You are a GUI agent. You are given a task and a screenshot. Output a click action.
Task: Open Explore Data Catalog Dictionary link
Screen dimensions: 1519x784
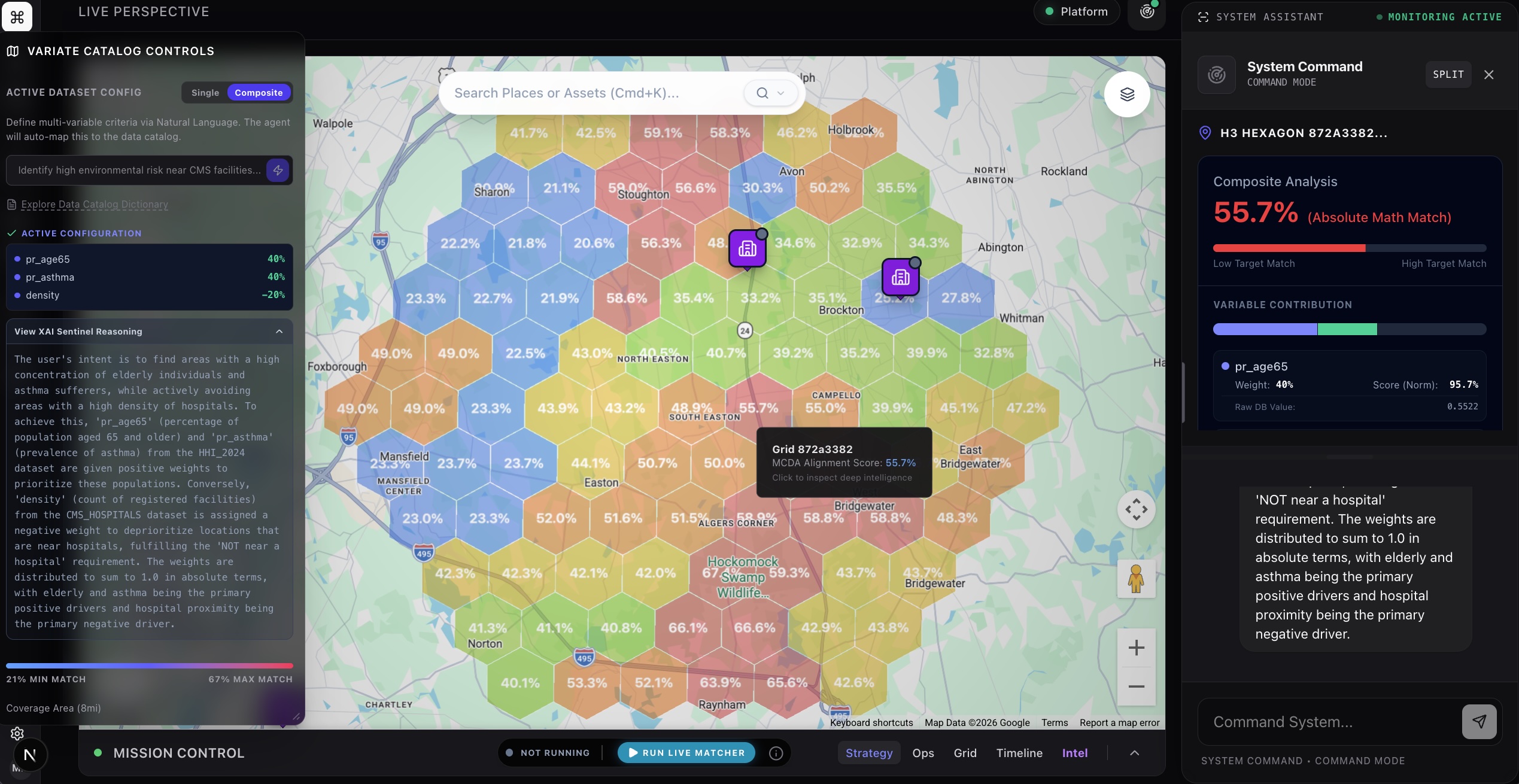[x=95, y=205]
